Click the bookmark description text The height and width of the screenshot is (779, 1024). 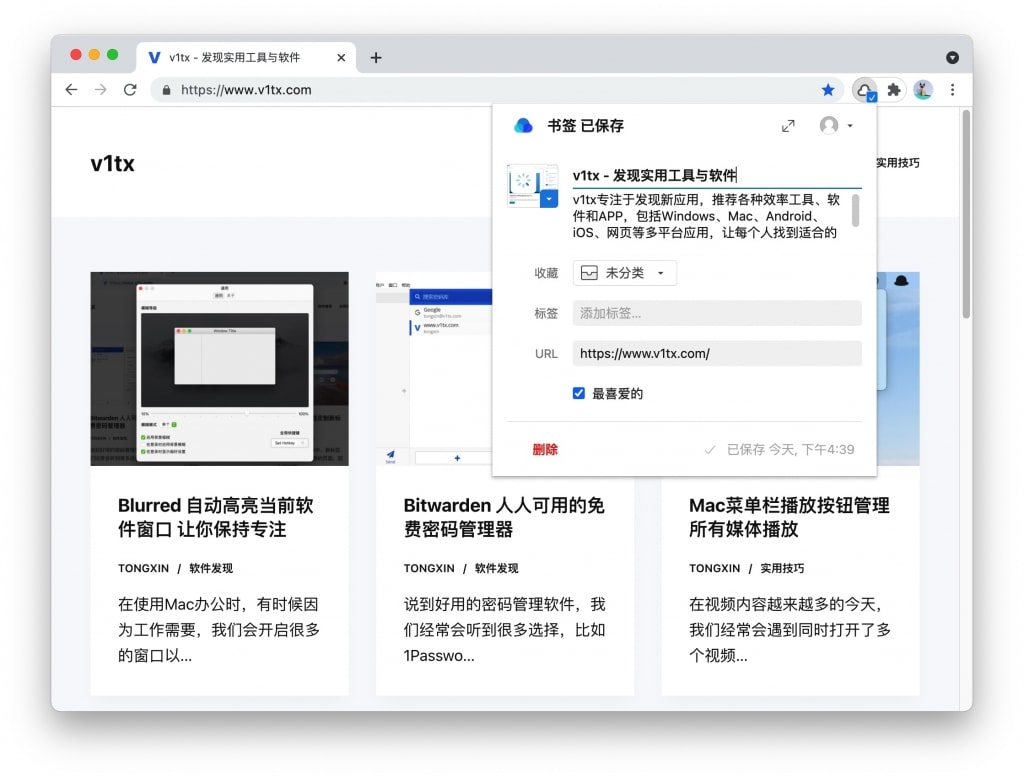[707, 216]
